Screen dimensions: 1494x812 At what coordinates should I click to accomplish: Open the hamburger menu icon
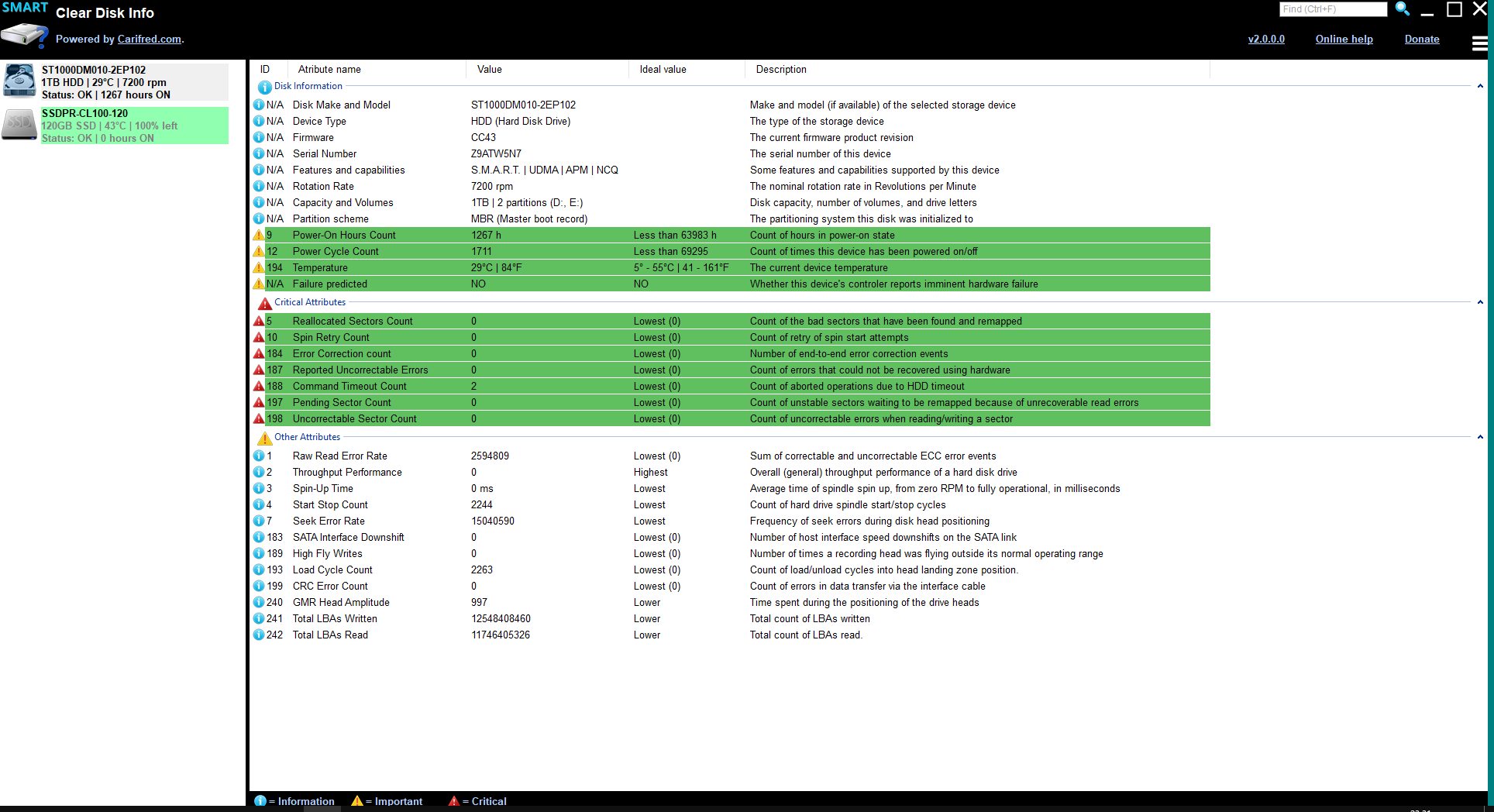pyautogui.click(x=1479, y=43)
